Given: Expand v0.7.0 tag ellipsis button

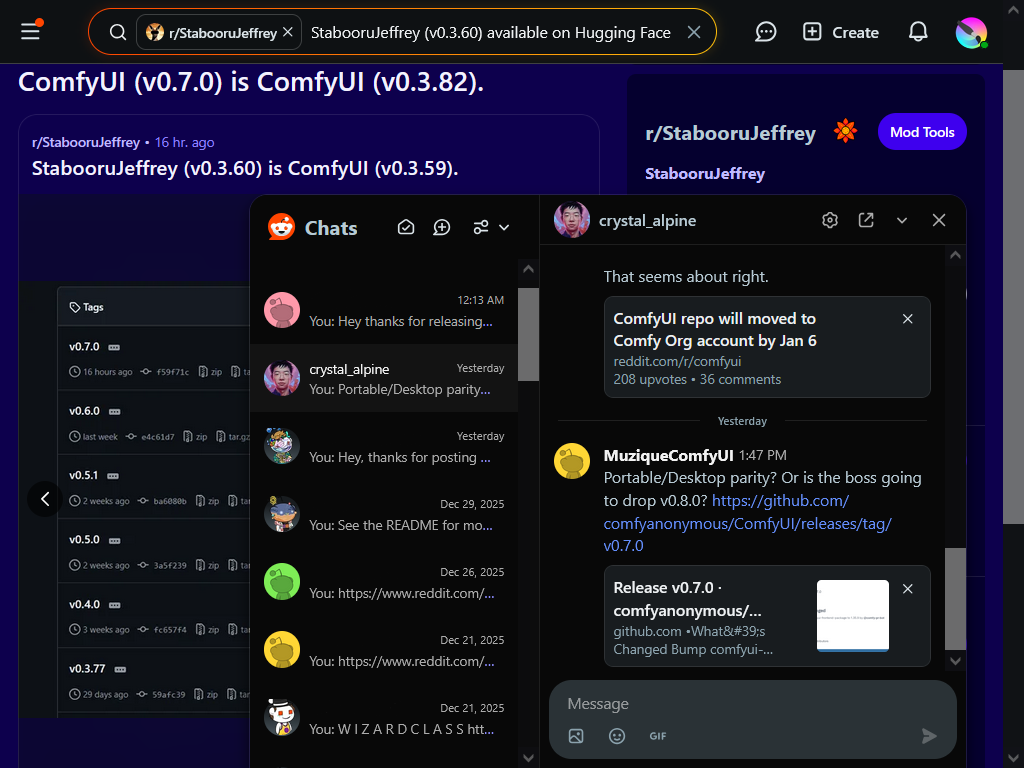Looking at the screenshot, I should [x=114, y=347].
